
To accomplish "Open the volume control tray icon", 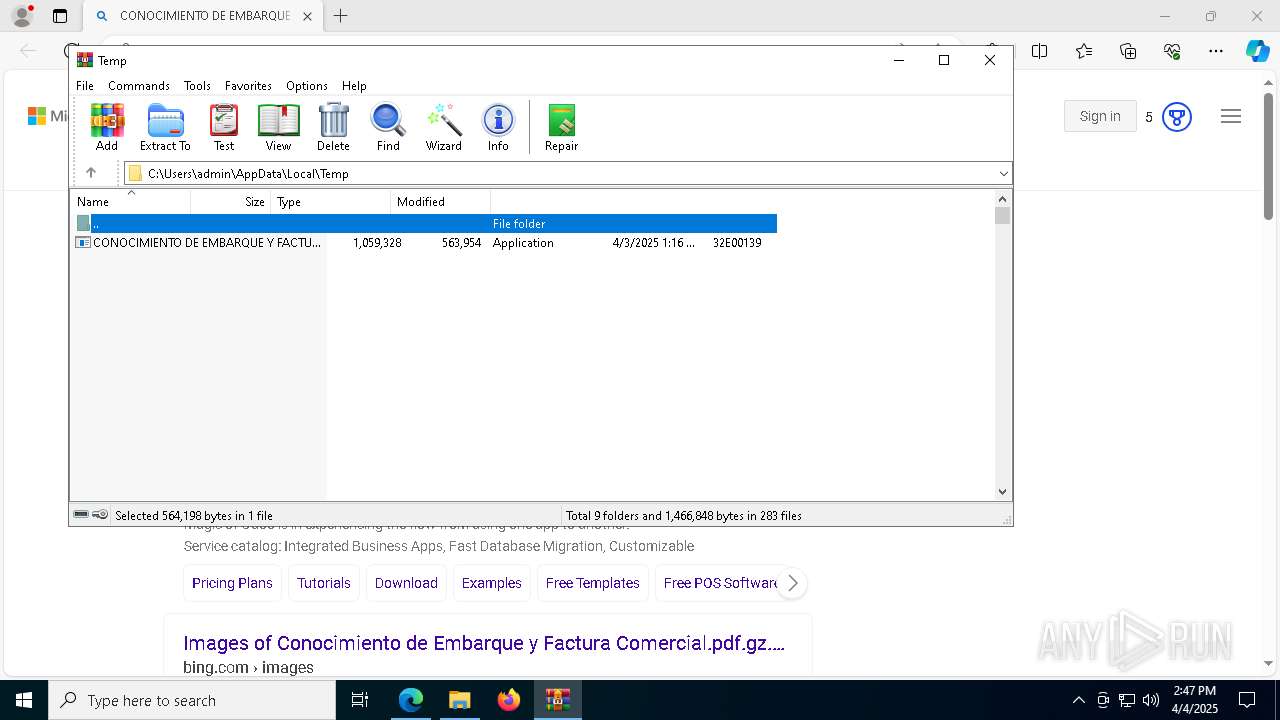I will click(x=1151, y=700).
